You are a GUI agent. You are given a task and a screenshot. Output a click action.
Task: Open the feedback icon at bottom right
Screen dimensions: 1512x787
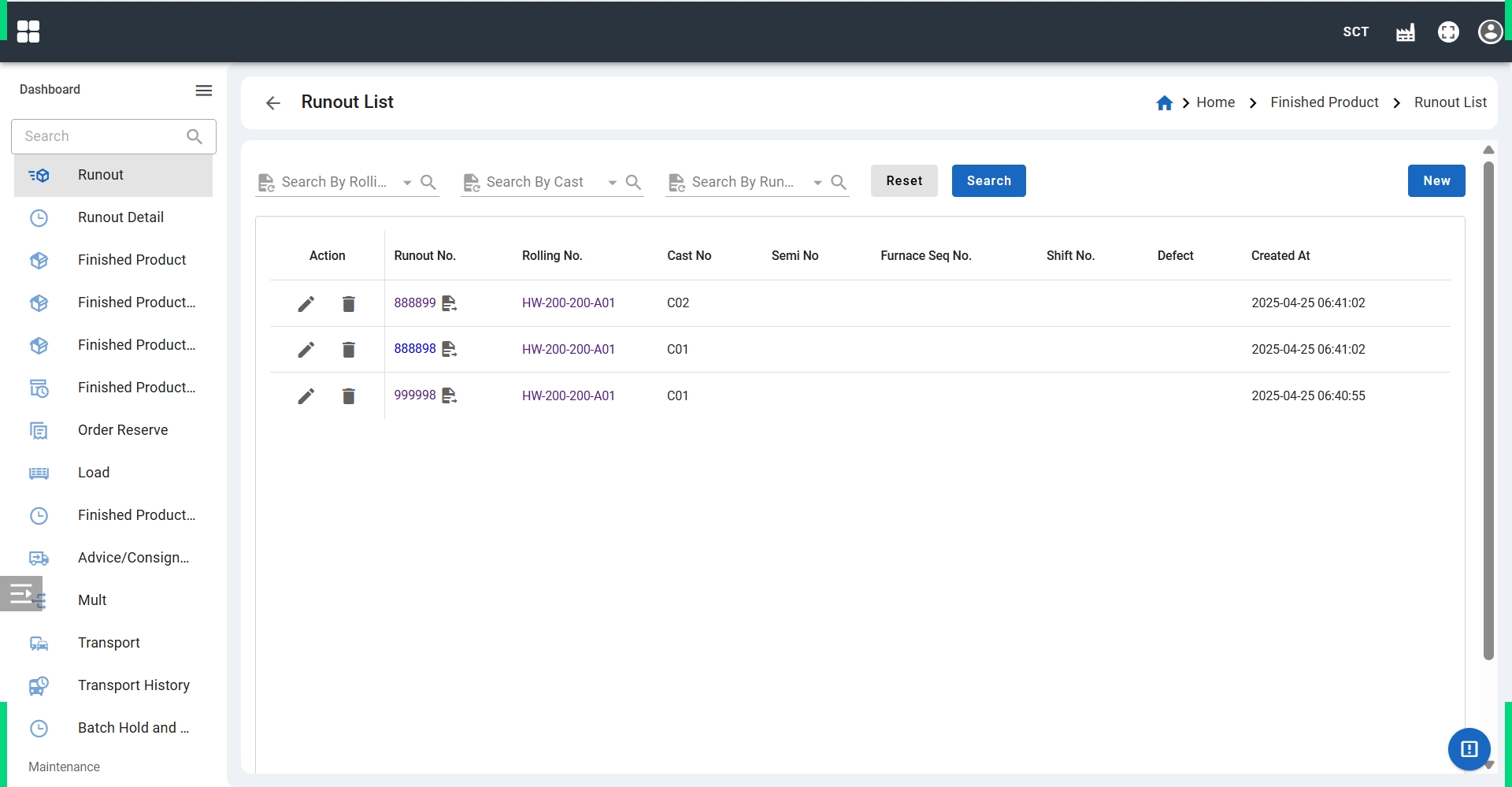tap(1469, 748)
